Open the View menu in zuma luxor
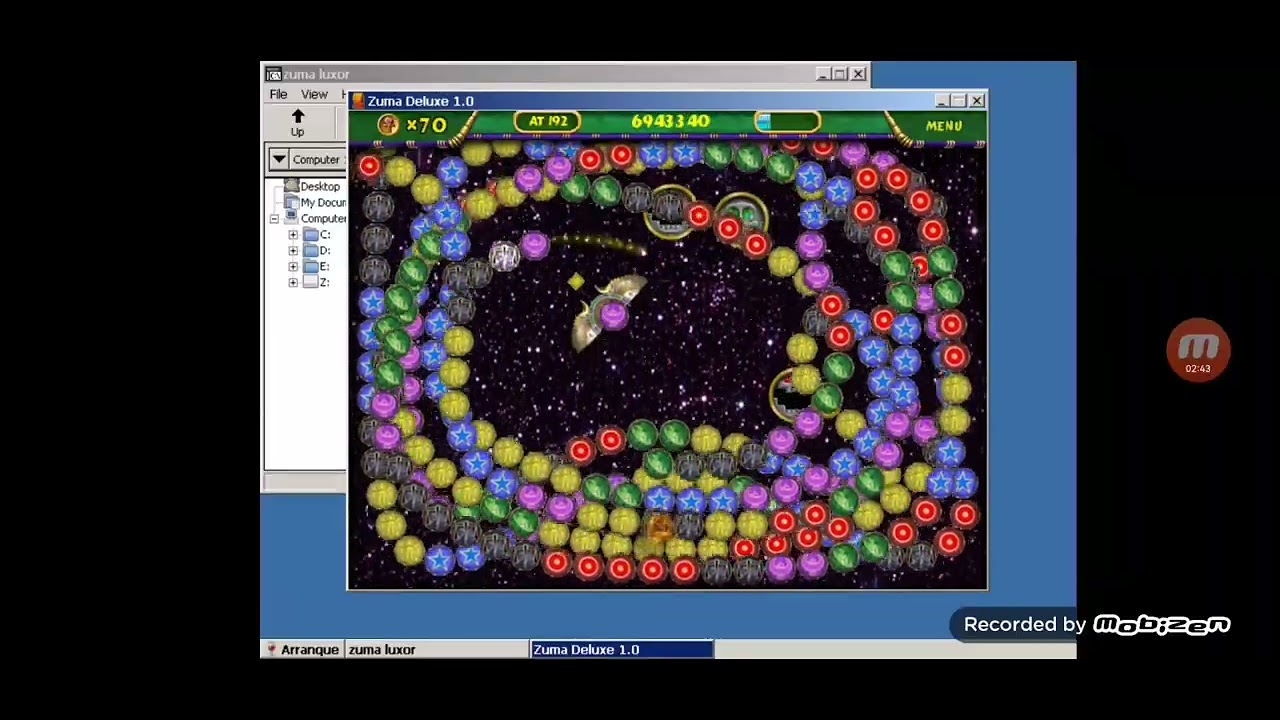This screenshot has height=720, width=1280. click(x=314, y=94)
